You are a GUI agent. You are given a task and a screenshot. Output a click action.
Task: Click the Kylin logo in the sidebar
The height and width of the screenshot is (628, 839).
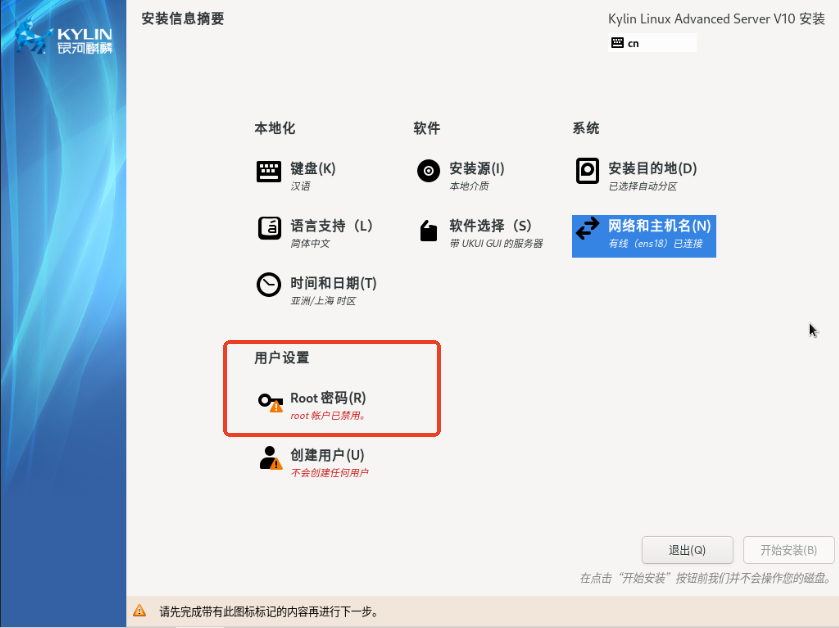click(x=63, y=37)
